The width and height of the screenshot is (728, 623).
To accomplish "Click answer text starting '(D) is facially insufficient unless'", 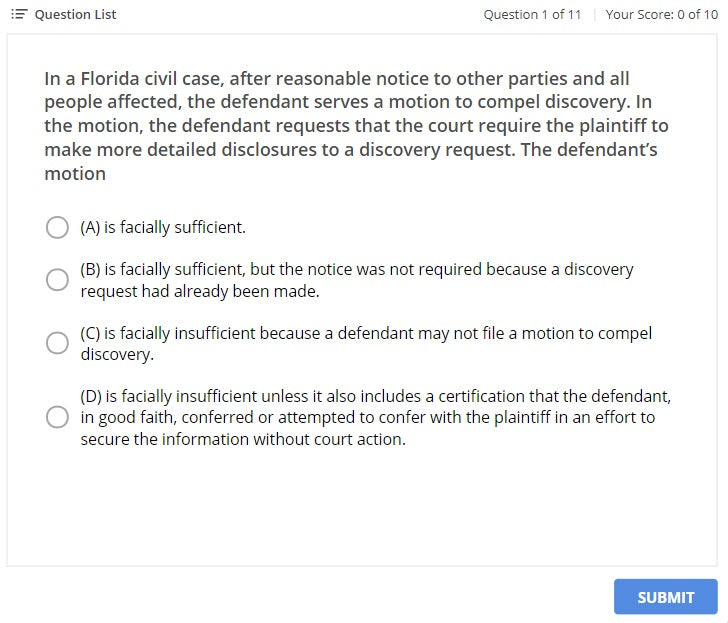I will pos(375,396).
